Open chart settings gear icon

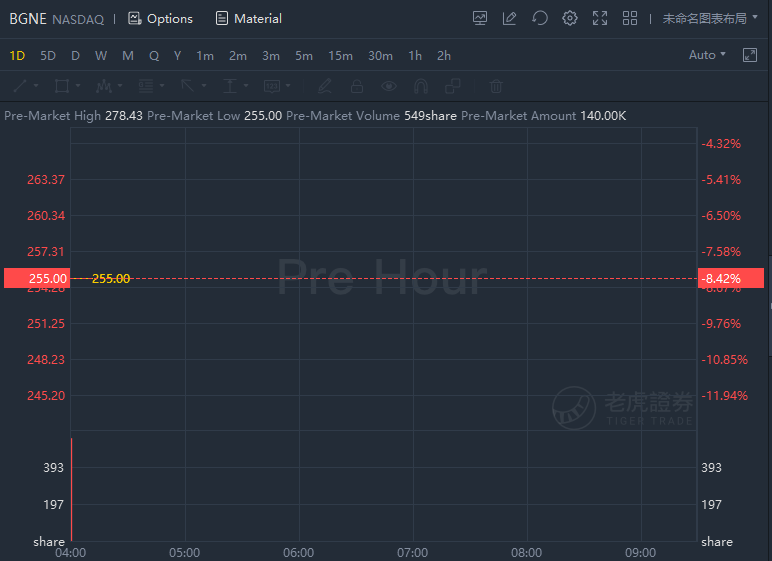[570, 18]
